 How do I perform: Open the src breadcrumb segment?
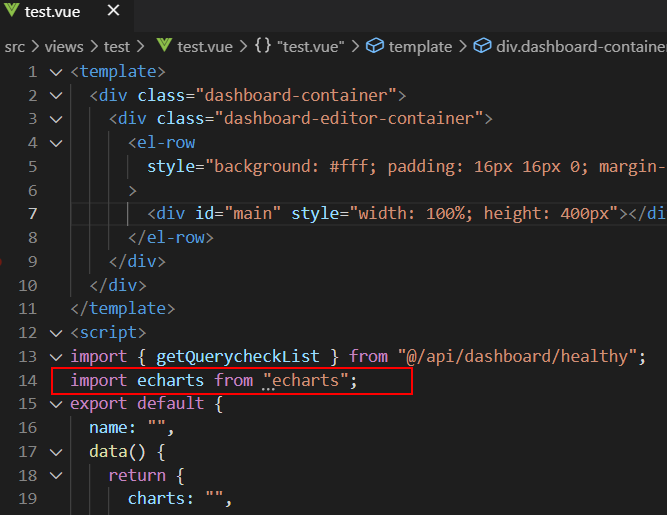pos(15,46)
